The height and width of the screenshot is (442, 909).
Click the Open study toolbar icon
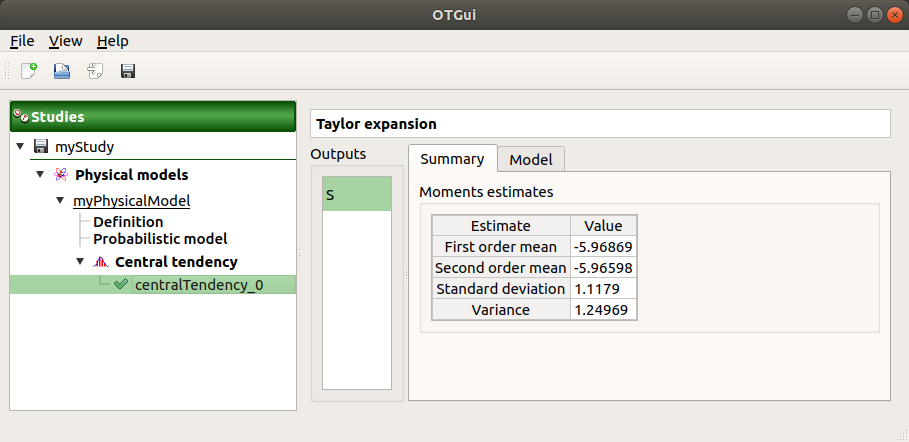[x=62, y=71]
